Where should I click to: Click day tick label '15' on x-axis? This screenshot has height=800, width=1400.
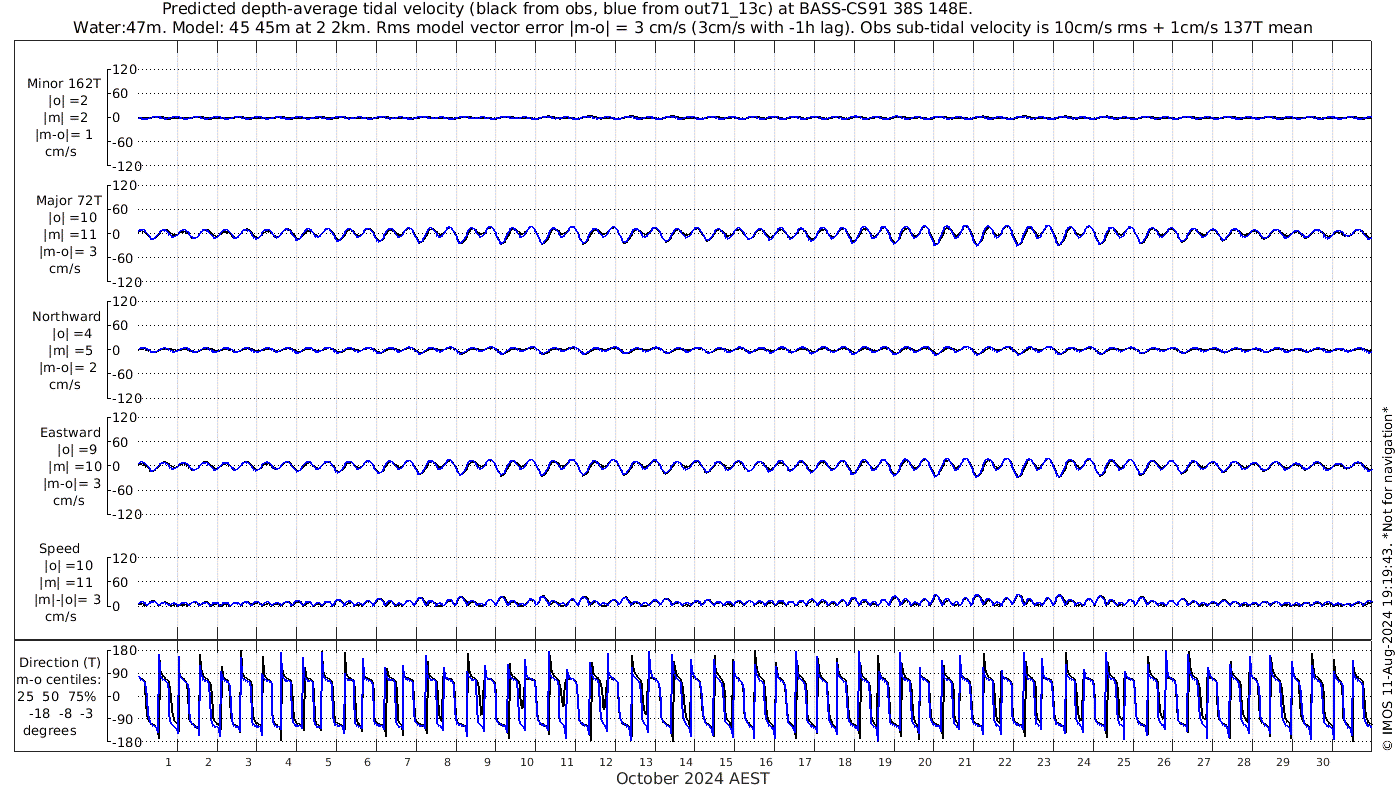click(725, 762)
